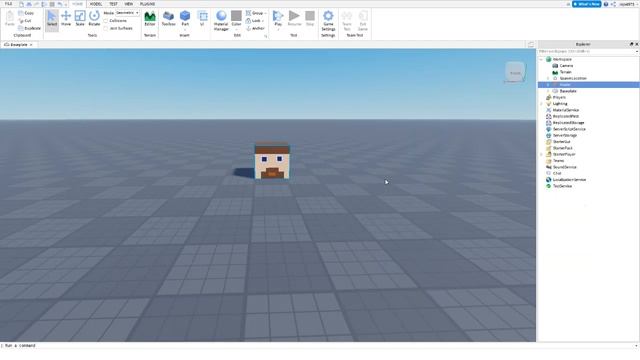Switch to the TEST ribbon tab
The image size is (640, 360).
pos(113,4)
